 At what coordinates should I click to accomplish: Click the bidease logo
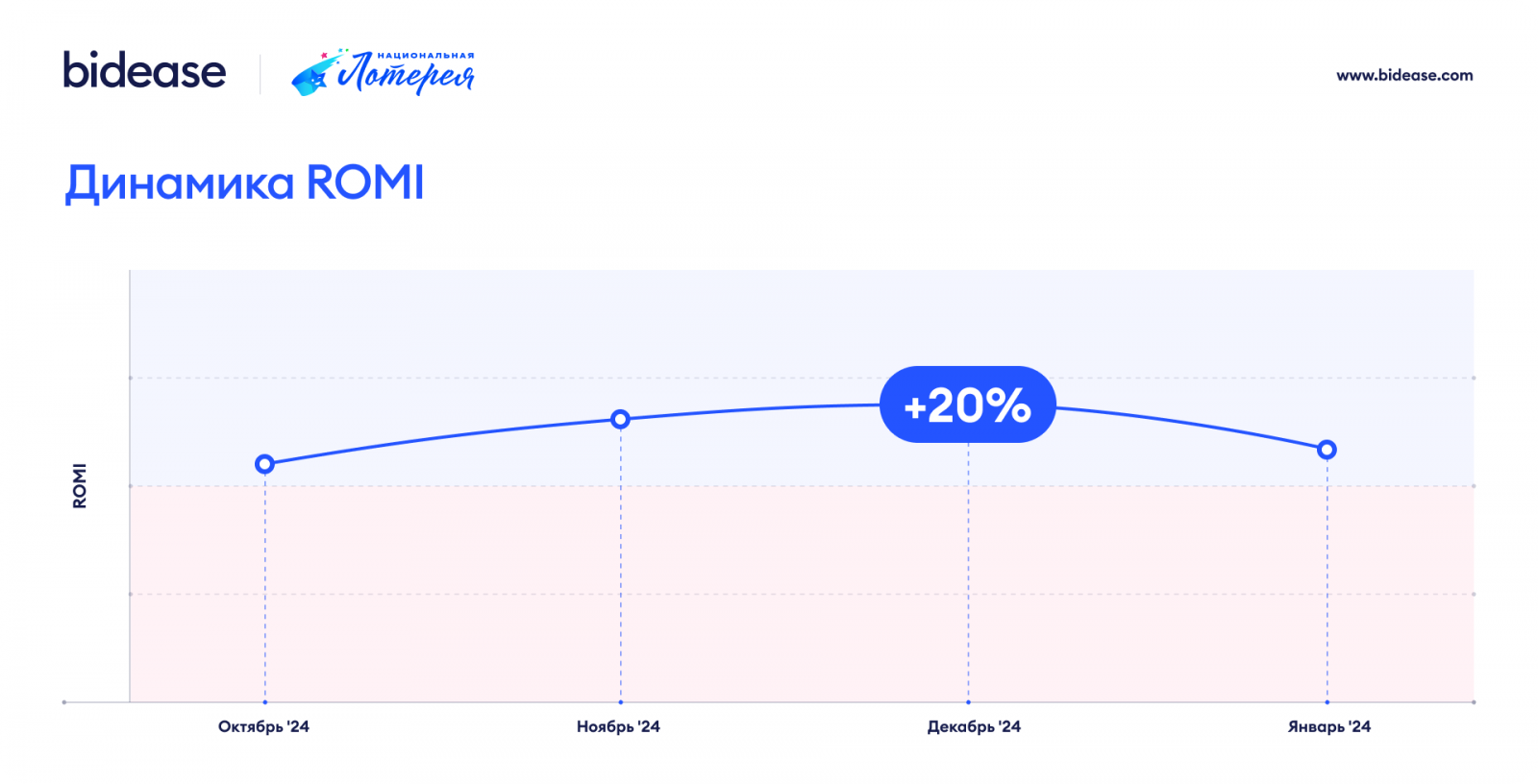click(144, 71)
